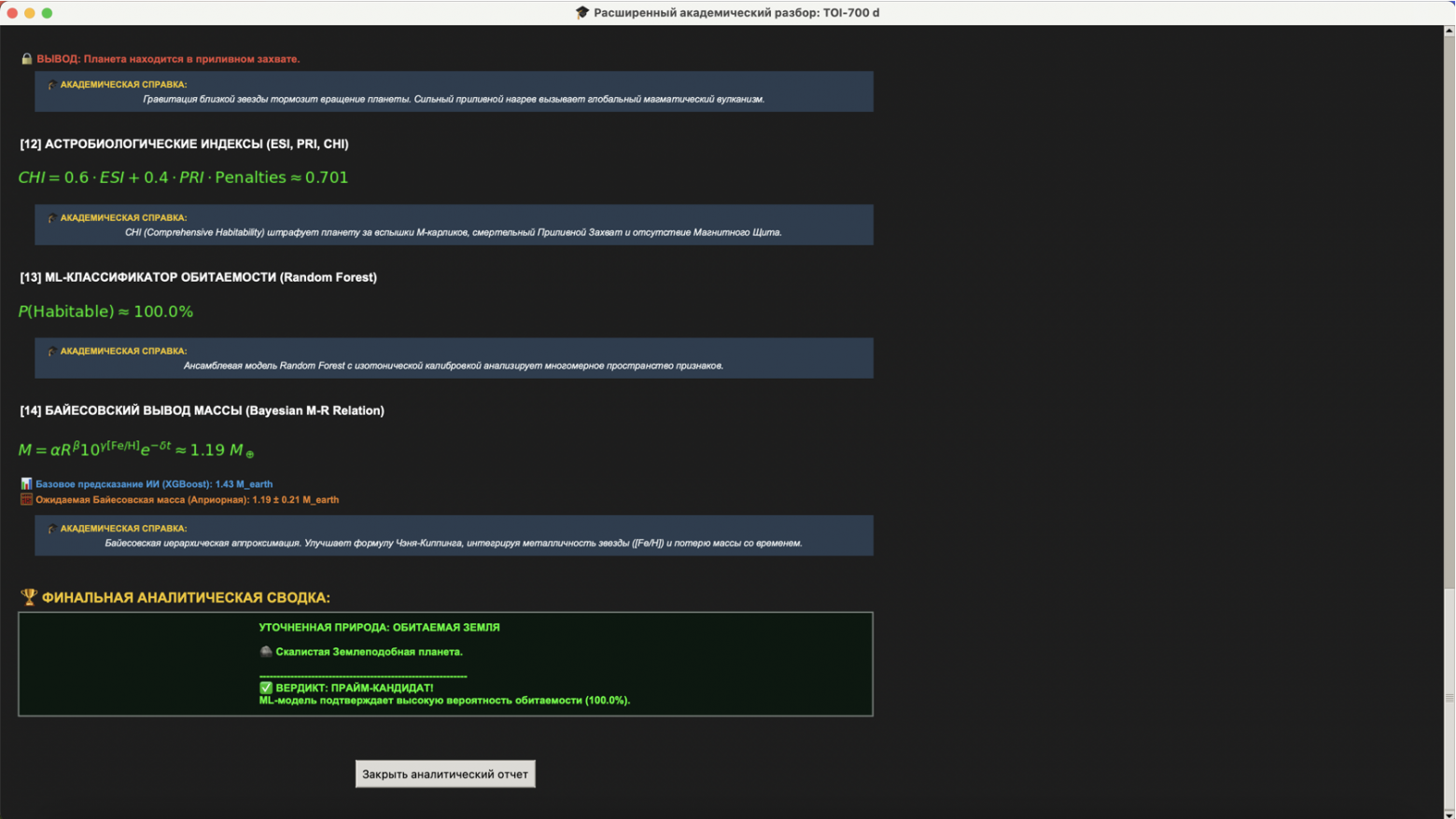Click the CHI formula result 0.701
The height and width of the screenshot is (819, 1456).
coord(327,177)
